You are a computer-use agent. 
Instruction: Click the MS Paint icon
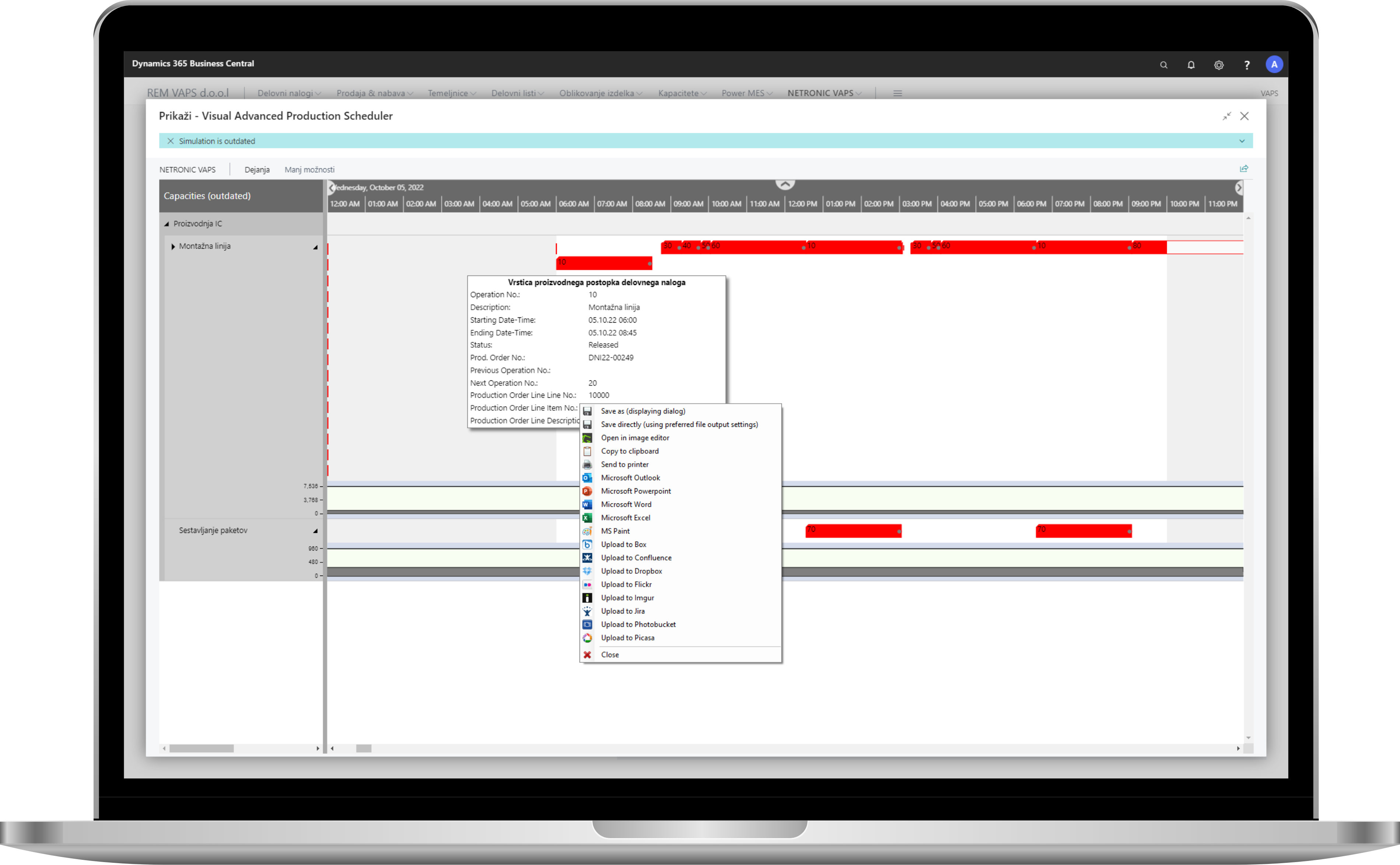(x=587, y=531)
